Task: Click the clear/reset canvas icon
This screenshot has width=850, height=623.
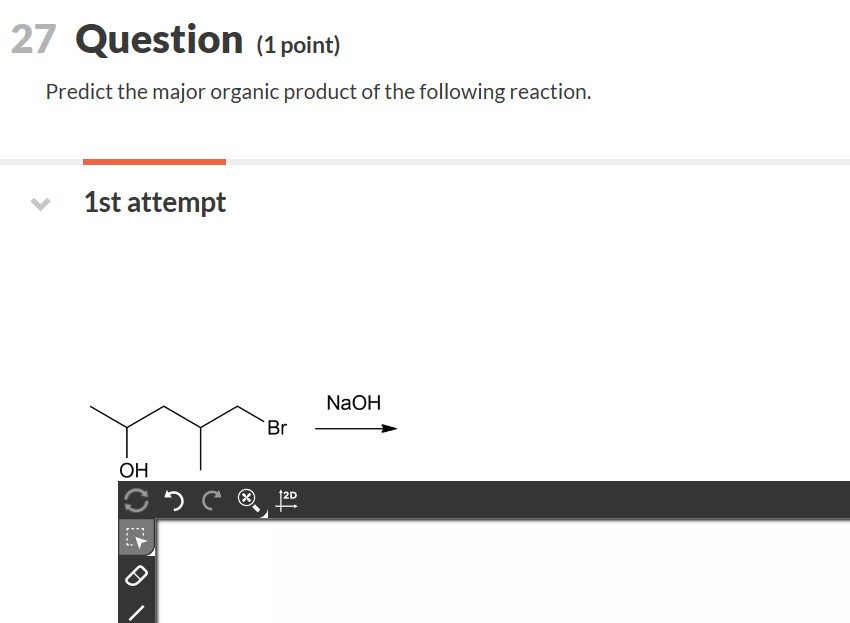Action: click(136, 500)
